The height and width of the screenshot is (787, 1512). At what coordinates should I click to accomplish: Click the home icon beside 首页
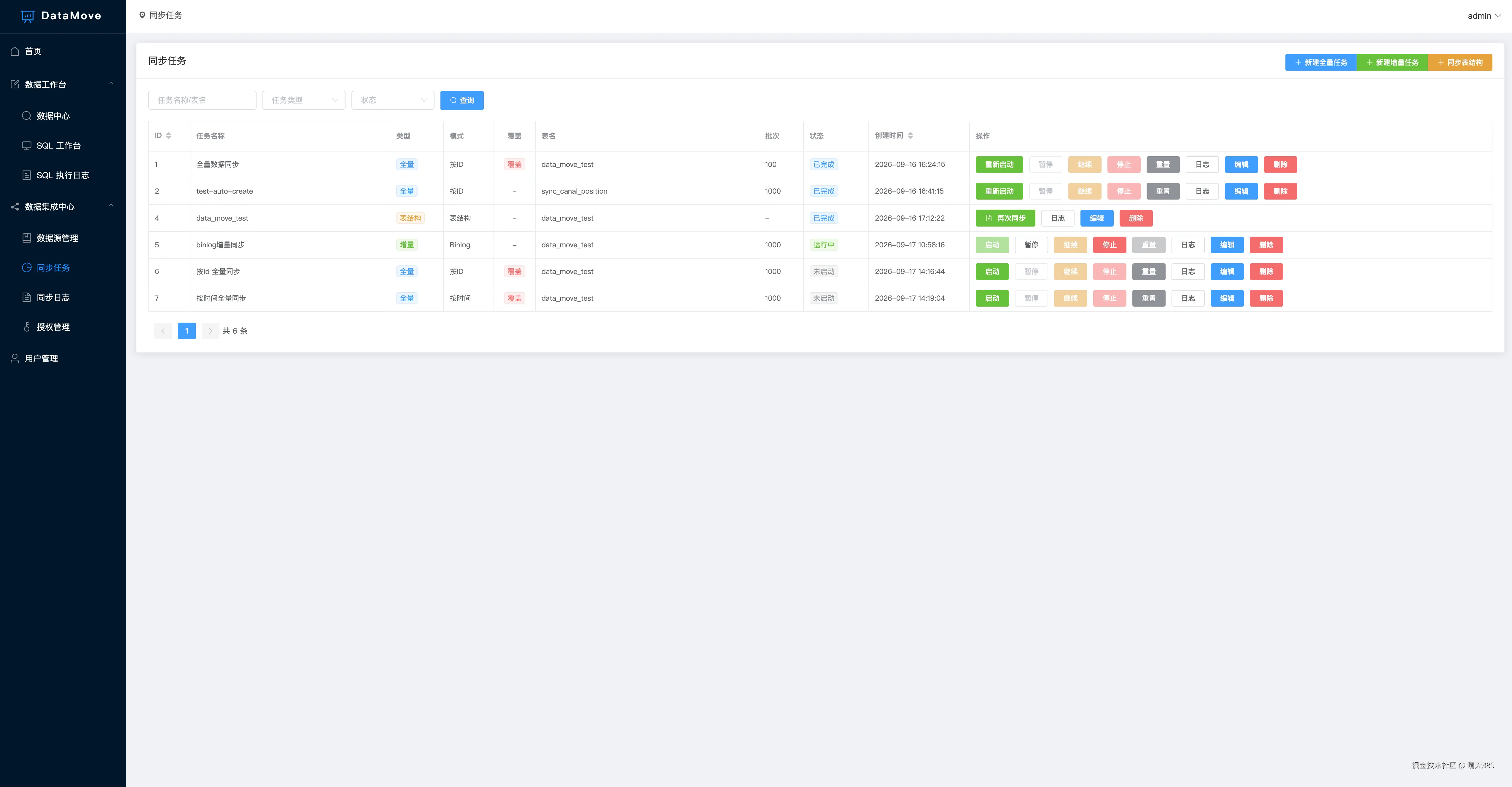[15, 52]
